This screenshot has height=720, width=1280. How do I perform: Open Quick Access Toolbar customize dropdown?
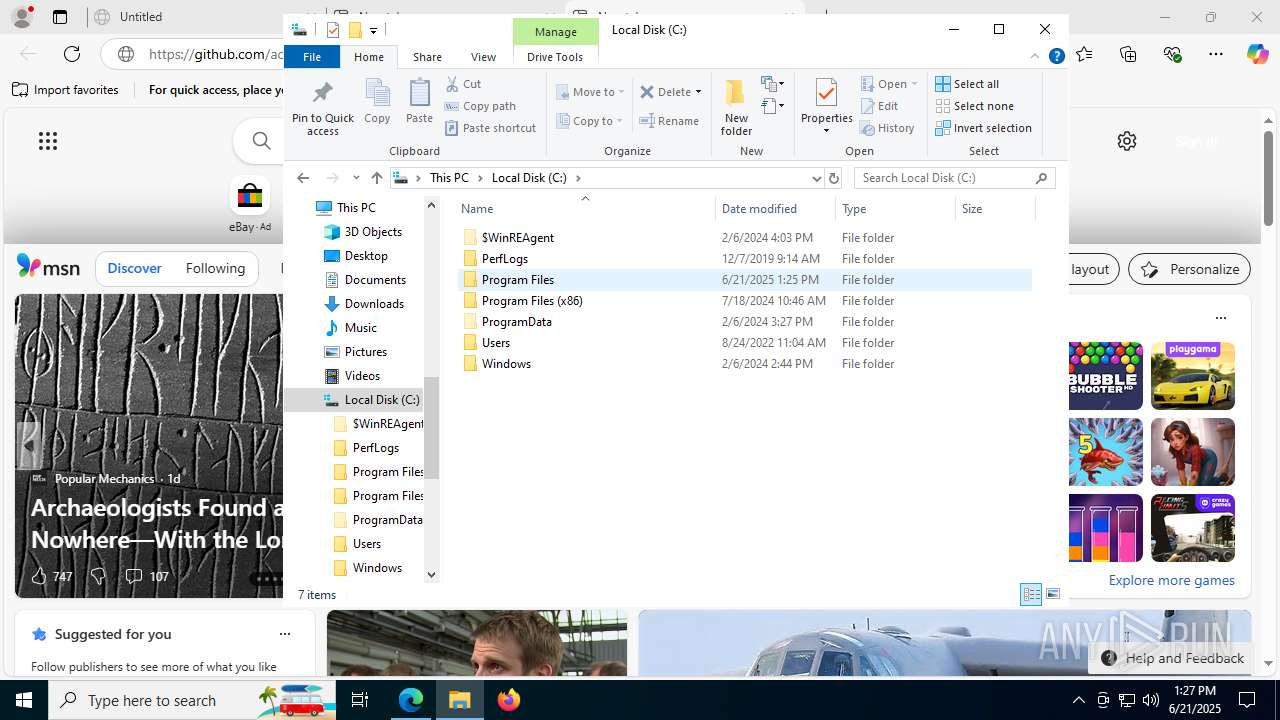pos(373,30)
